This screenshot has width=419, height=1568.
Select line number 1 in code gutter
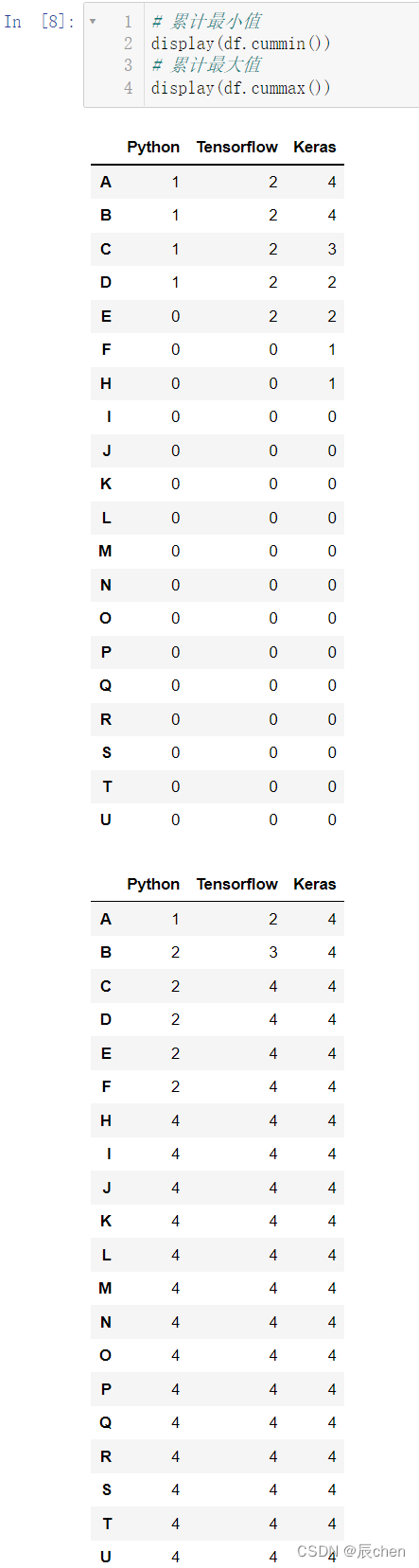128,21
